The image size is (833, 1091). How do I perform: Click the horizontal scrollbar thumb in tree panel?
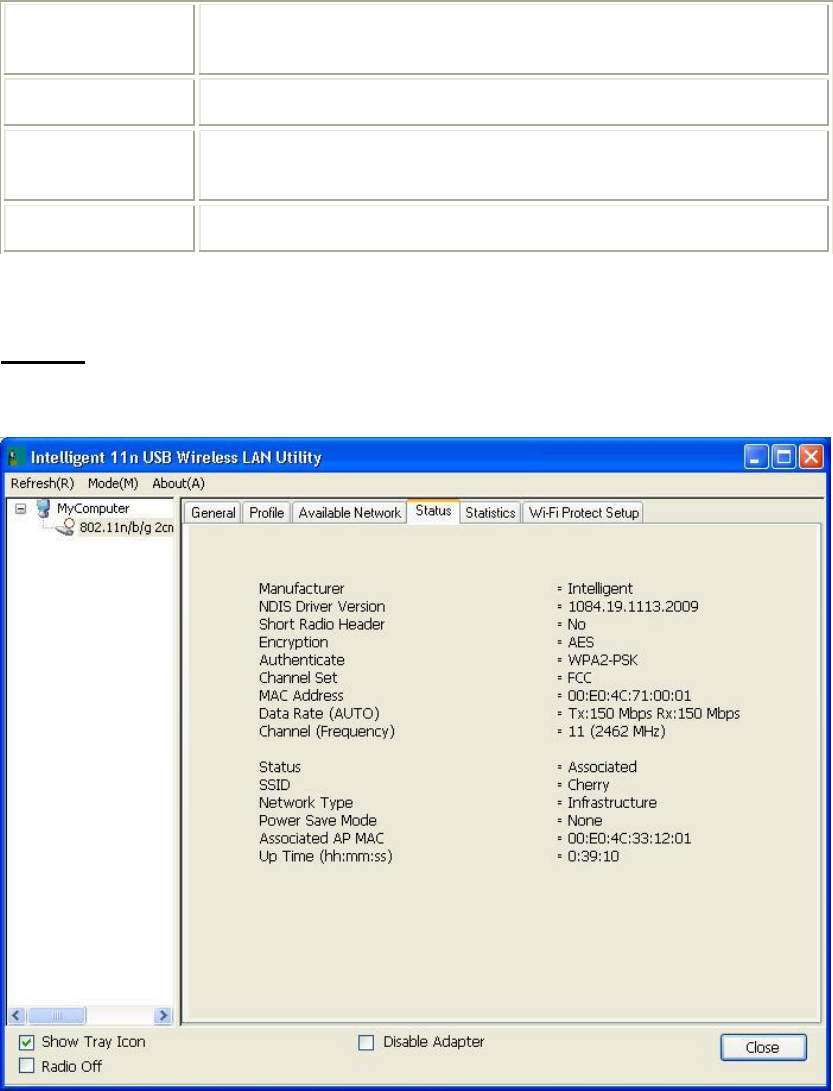57,1016
